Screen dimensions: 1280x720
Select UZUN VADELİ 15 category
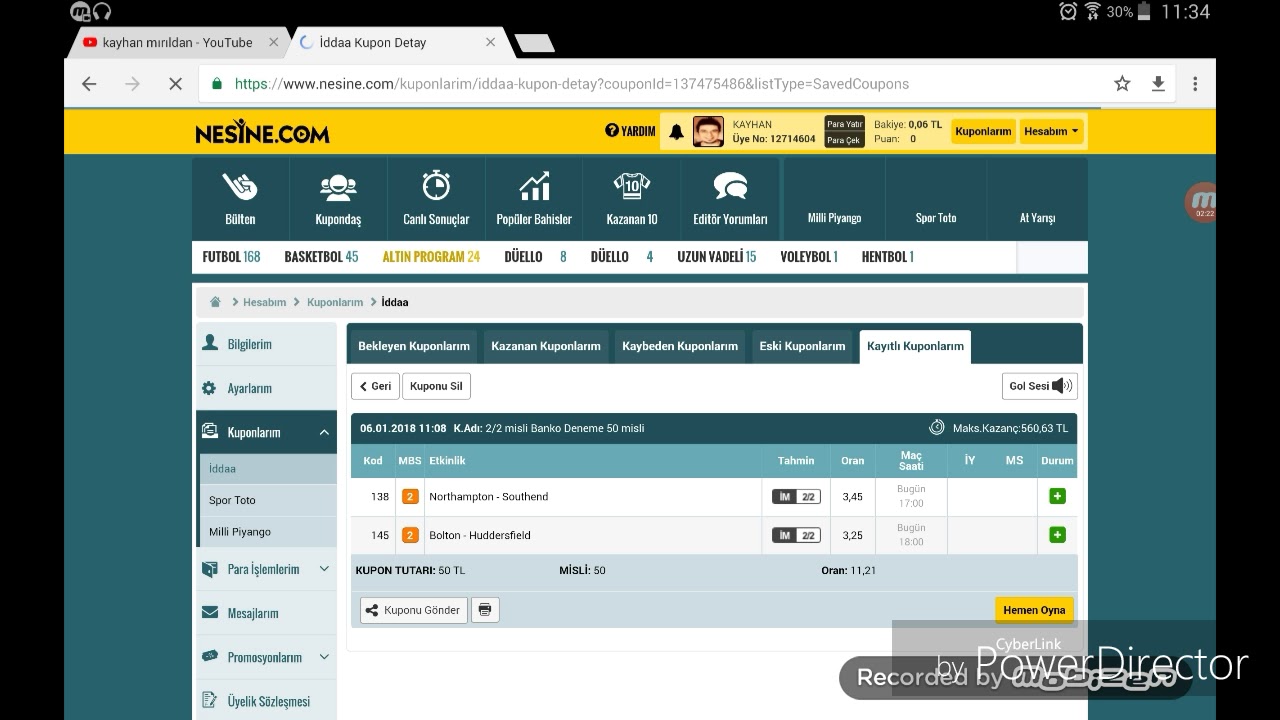click(x=716, y=257)
